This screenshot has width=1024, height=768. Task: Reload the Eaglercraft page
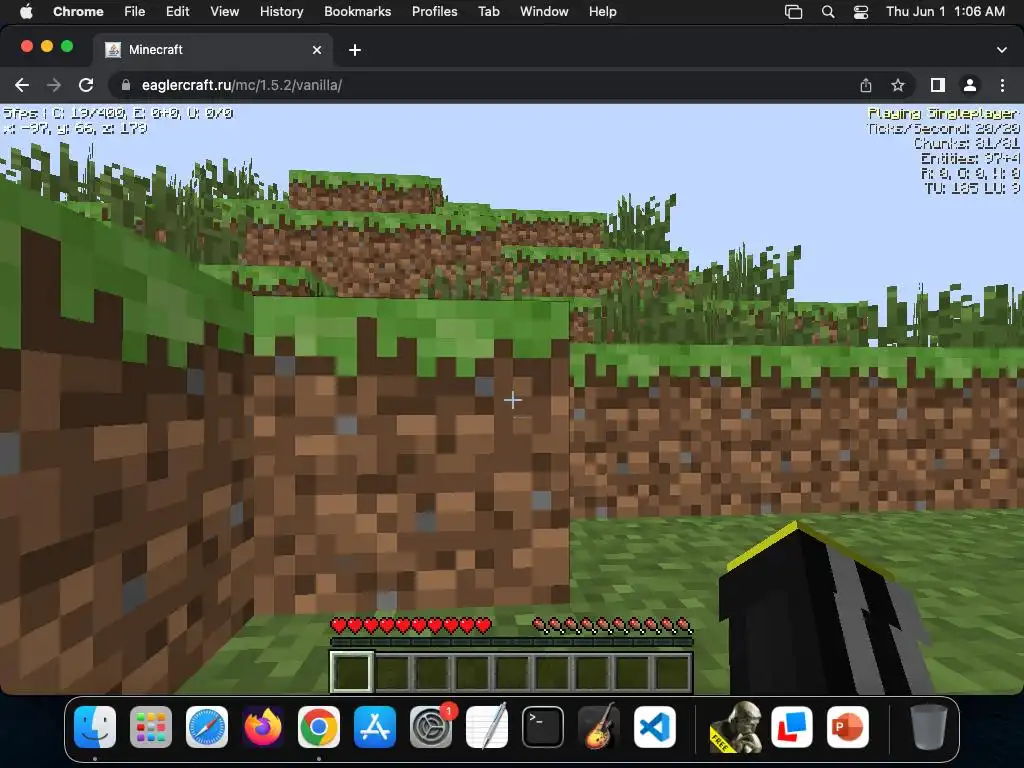click(86, 85)
